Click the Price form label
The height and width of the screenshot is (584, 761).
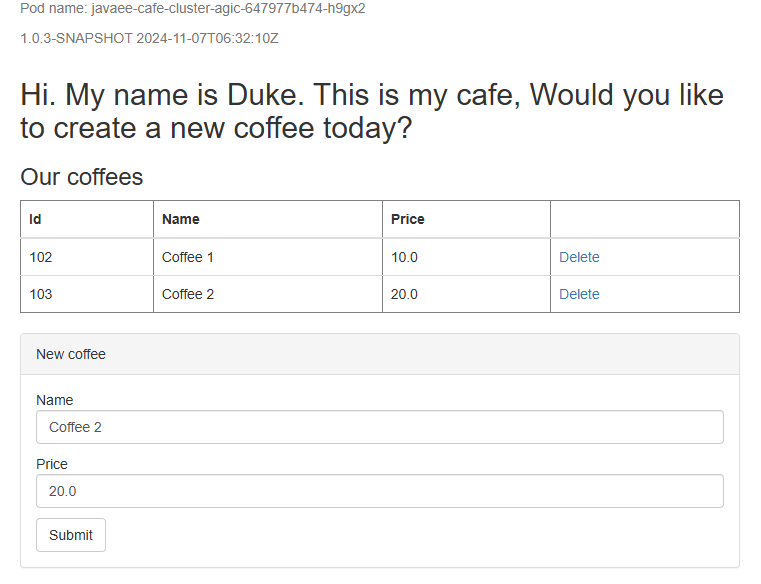pos(52,464)
